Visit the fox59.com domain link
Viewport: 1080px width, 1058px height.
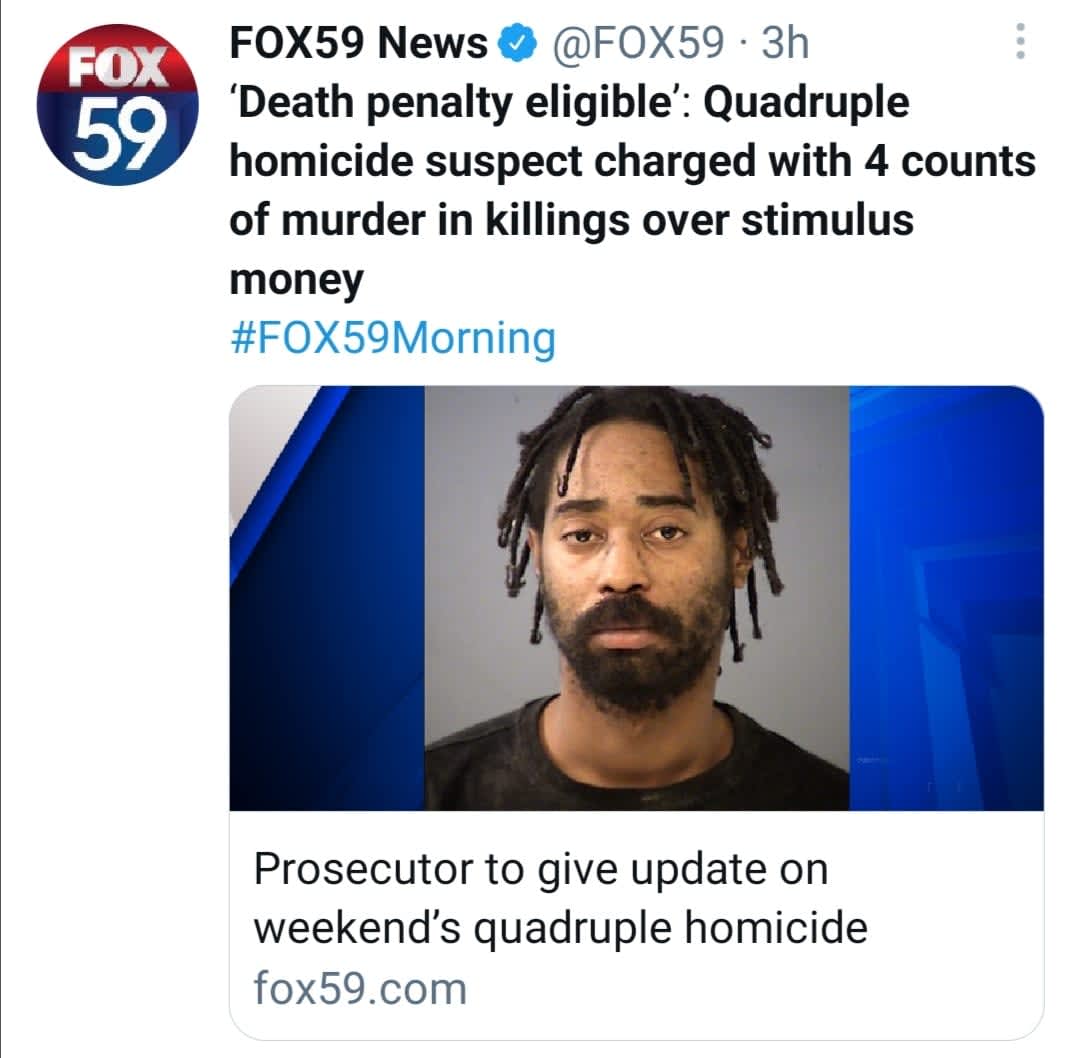(360, 988)
